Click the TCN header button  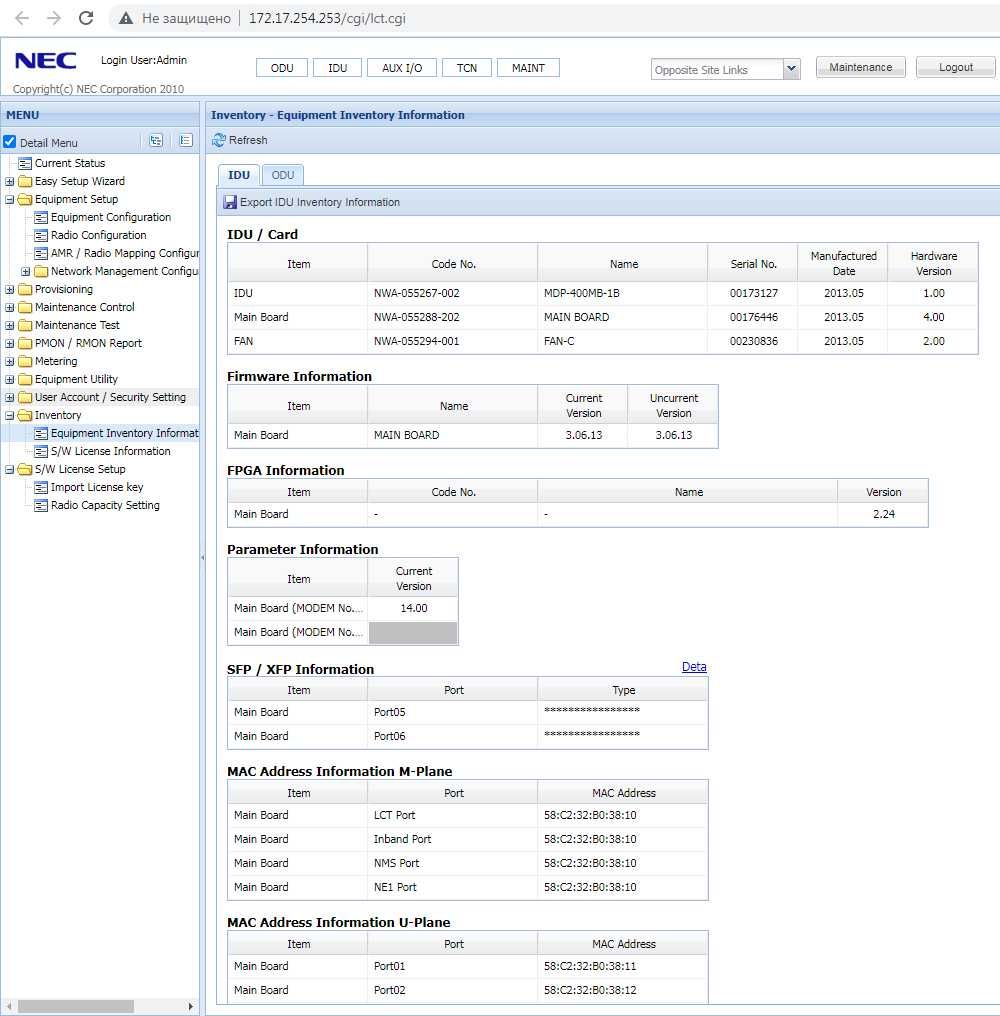pos(467,68)
